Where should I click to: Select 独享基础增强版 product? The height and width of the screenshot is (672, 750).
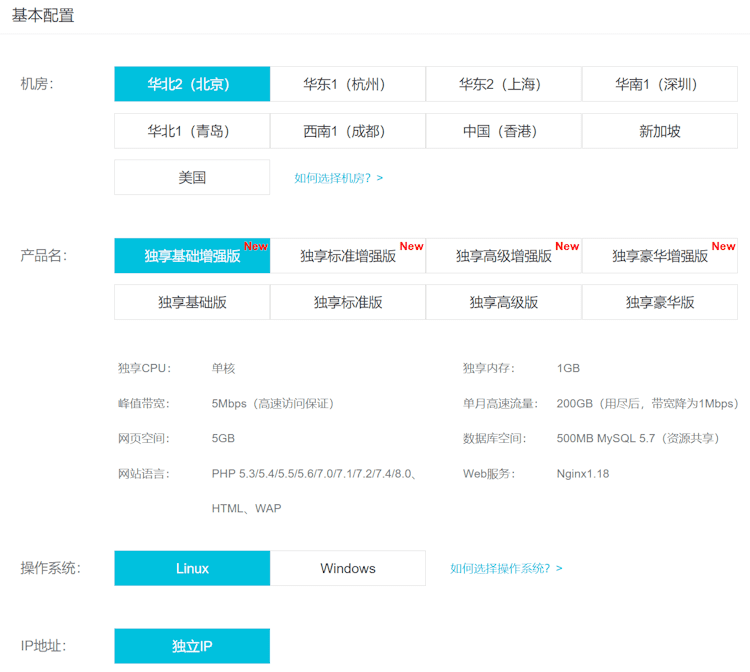click(192, 256)
